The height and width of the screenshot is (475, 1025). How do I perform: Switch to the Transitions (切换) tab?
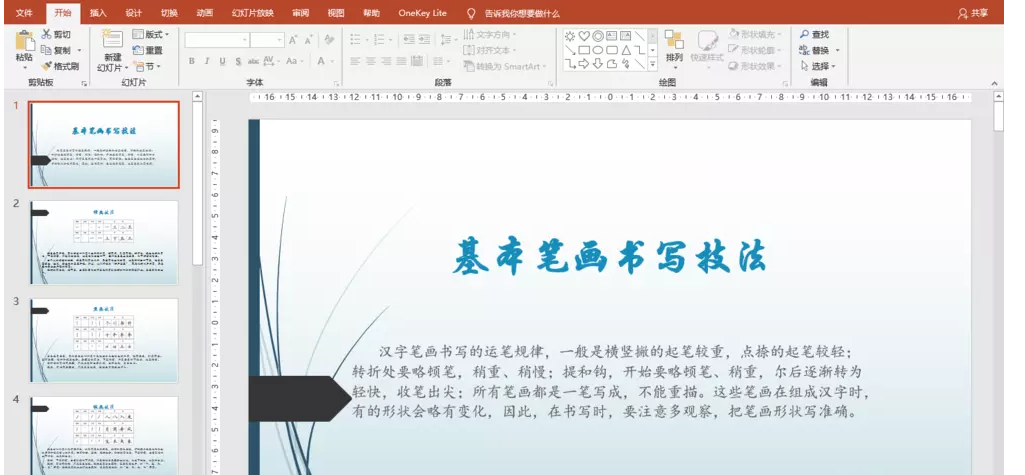pyautogui.click(x=169, y=13)
